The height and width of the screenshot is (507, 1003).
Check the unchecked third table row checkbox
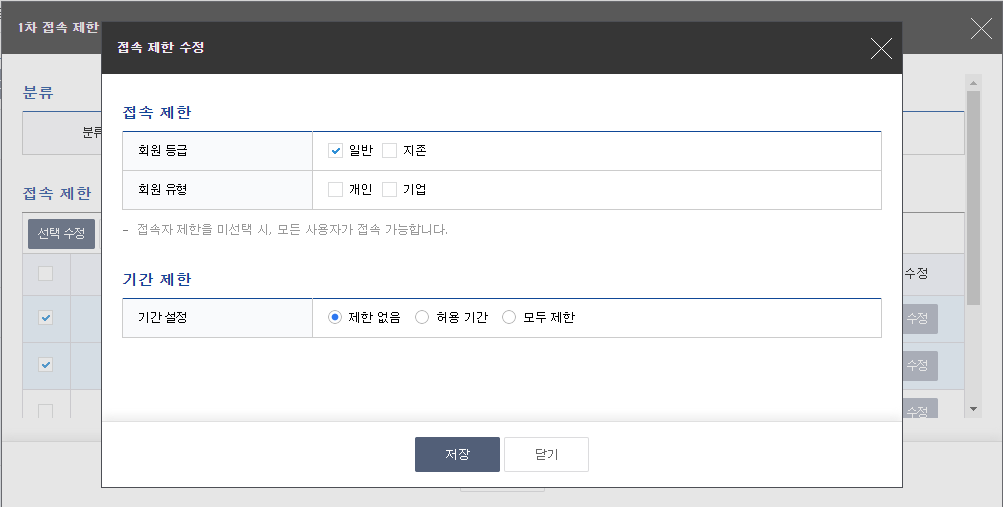click(46, 410)
